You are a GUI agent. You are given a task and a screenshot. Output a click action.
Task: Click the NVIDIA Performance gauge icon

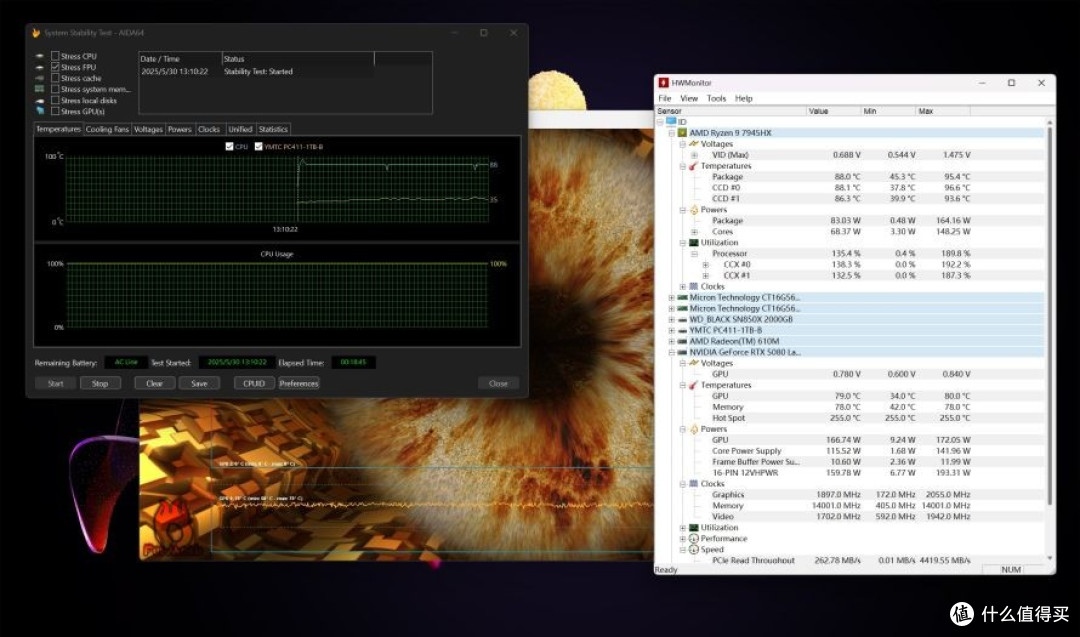coord(694,539)
